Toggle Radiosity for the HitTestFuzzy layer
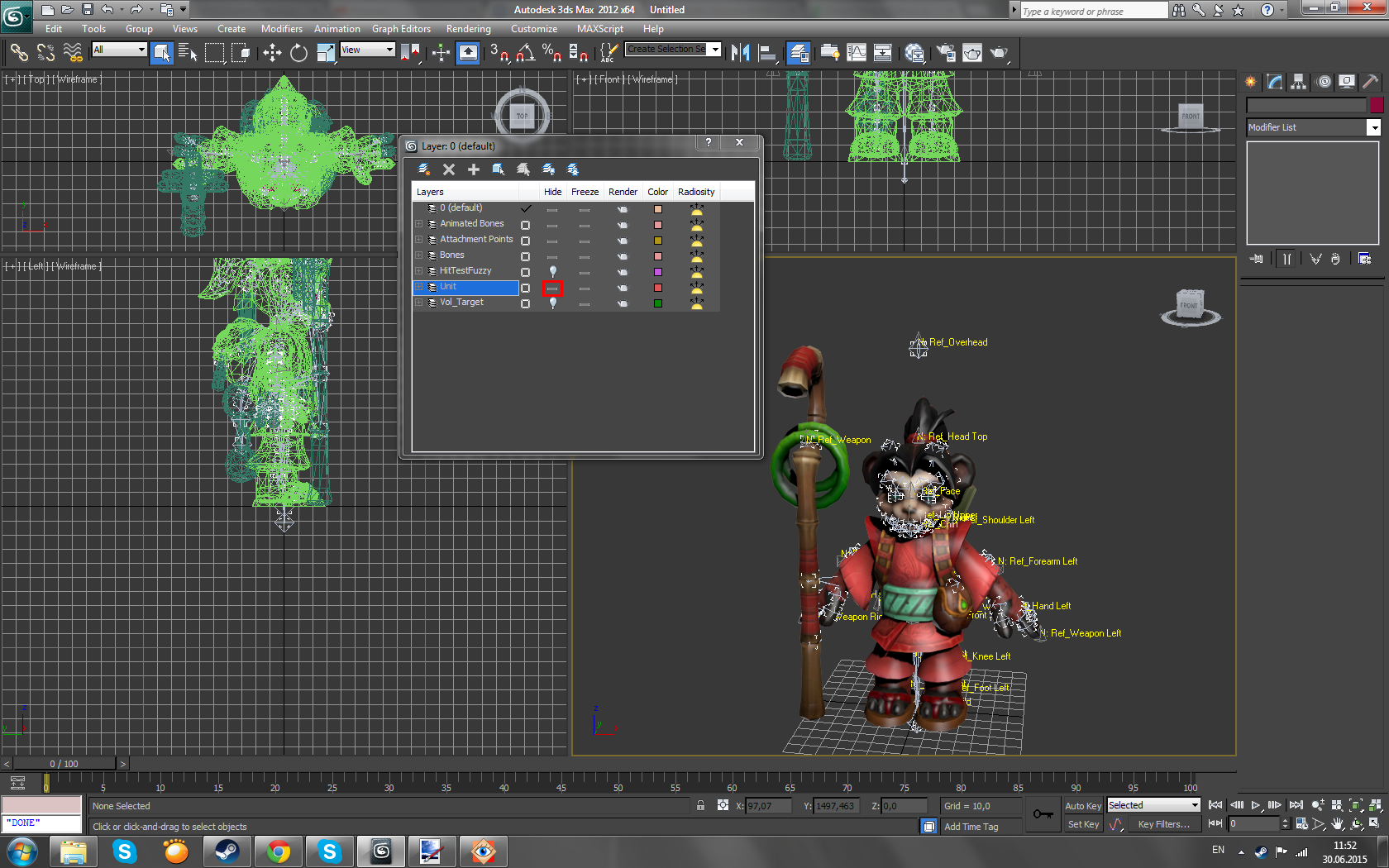Image resolution: width=1389 pixels, height=868 pixels. click(696, 271)
